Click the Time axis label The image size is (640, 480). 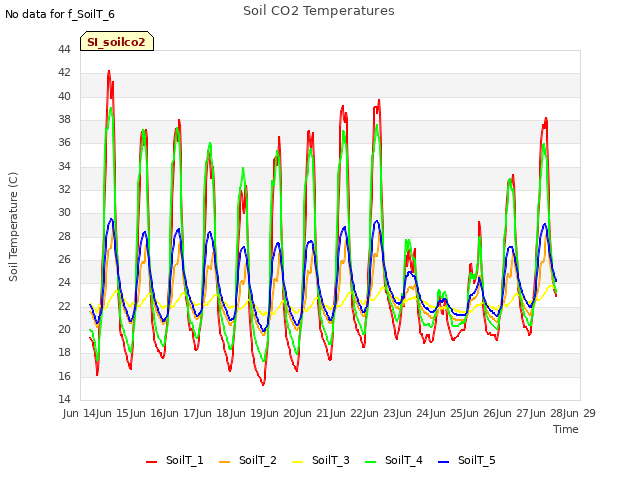click(566, 429)
